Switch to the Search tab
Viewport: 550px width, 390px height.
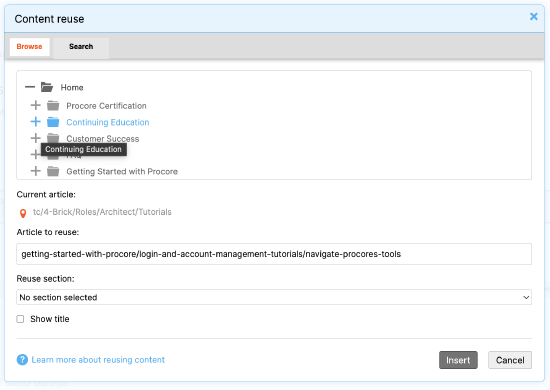coord(81,47)
